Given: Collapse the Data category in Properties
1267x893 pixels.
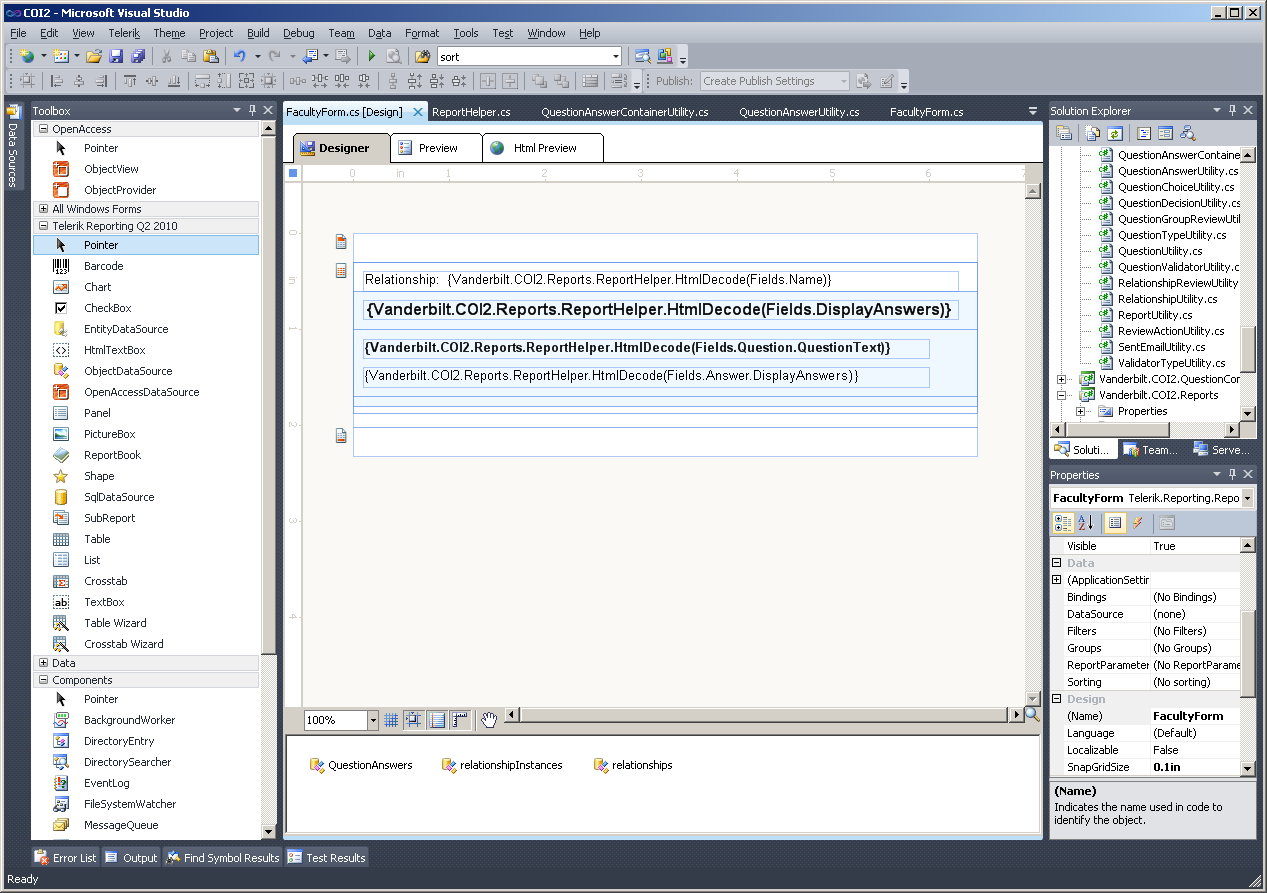Looking at the screenshot, I should pyautogui.click(x=1057, y=563).
